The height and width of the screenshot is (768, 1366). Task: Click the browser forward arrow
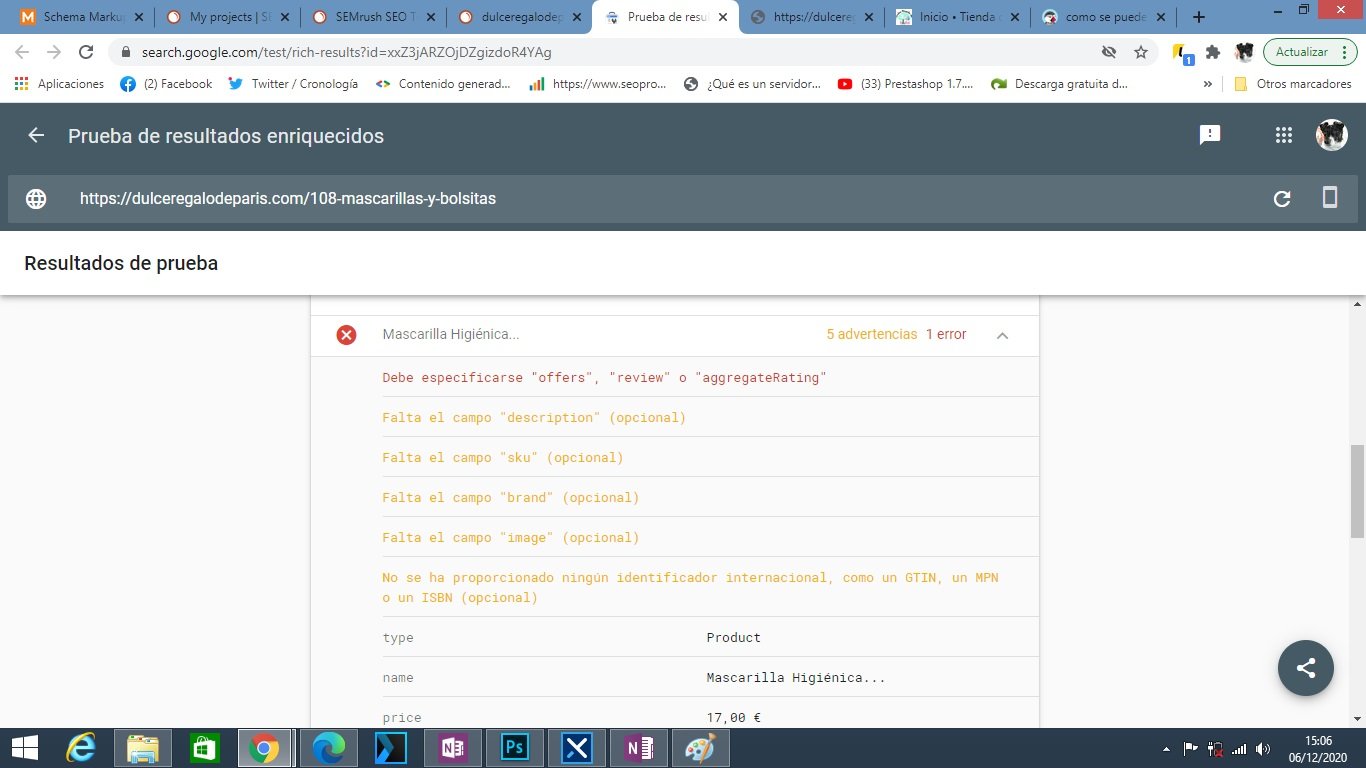[x=54, y=52]
